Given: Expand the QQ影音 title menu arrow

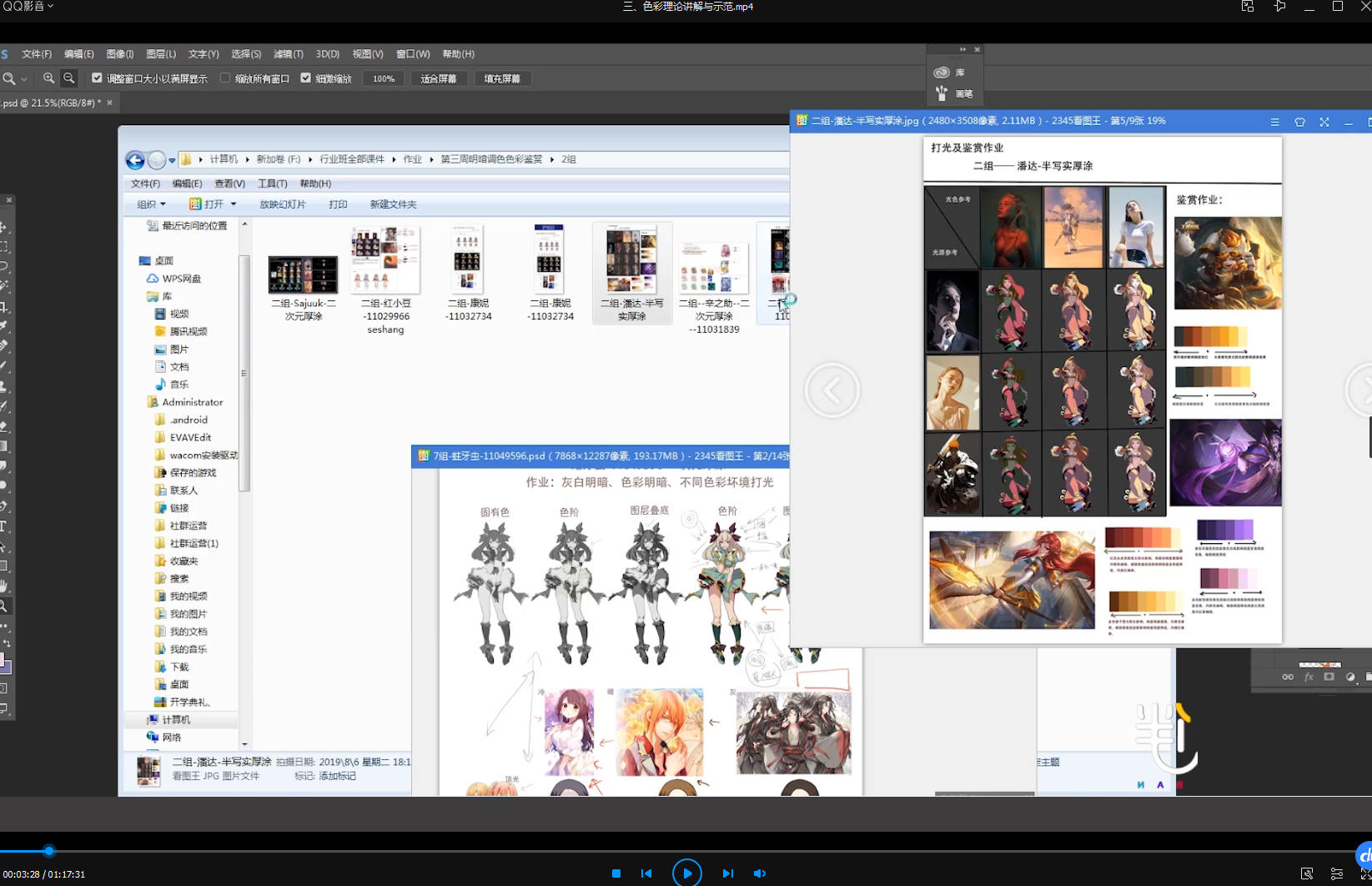Looking at the screenshot, I should point(50,6).
